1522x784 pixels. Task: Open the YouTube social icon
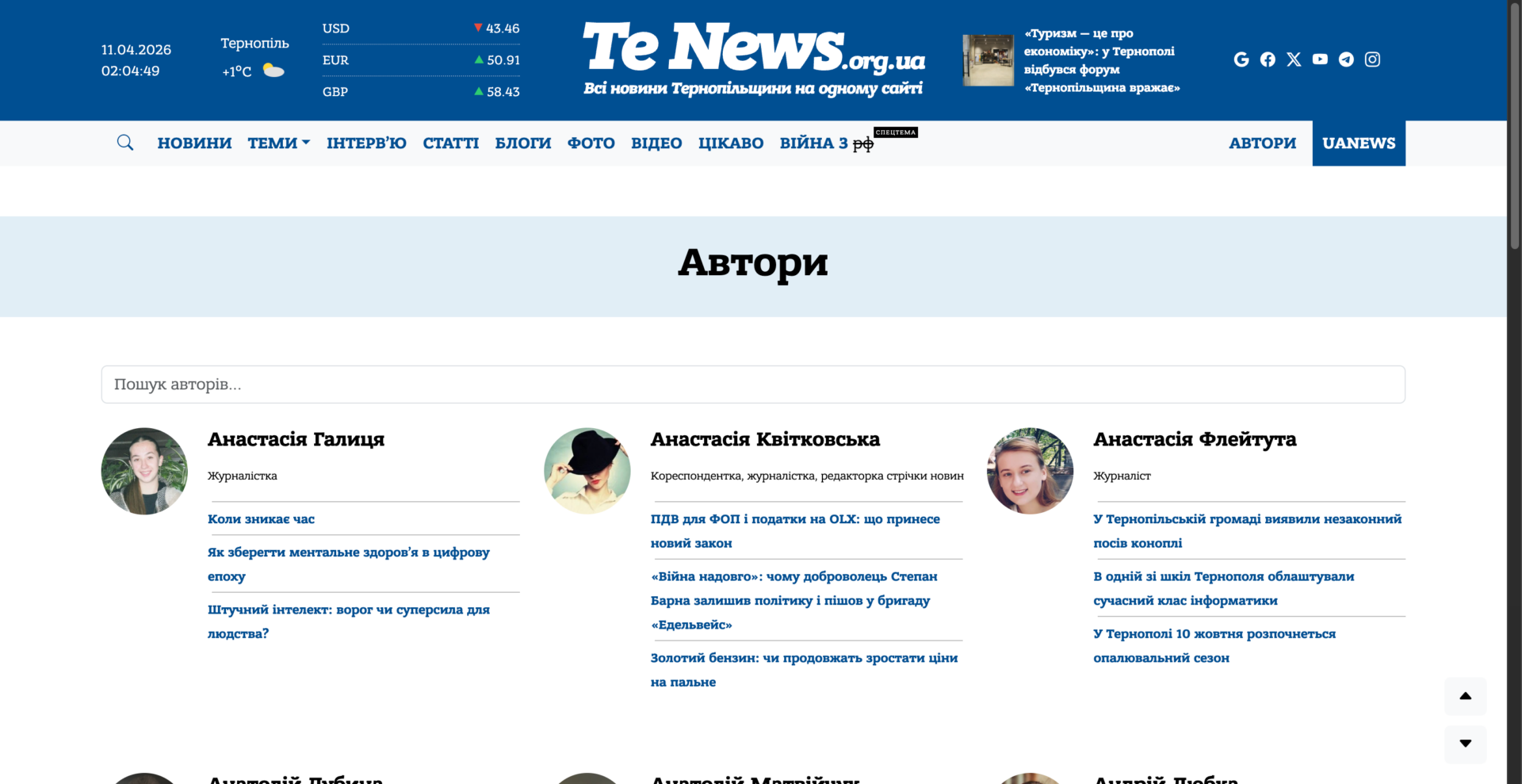click(1320, 59)
